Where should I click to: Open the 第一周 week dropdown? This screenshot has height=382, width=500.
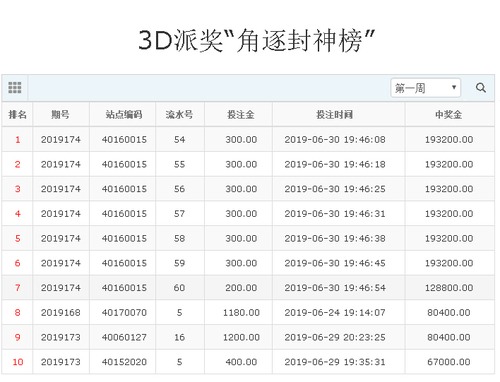pyautogui.click(x=426, y=88)
